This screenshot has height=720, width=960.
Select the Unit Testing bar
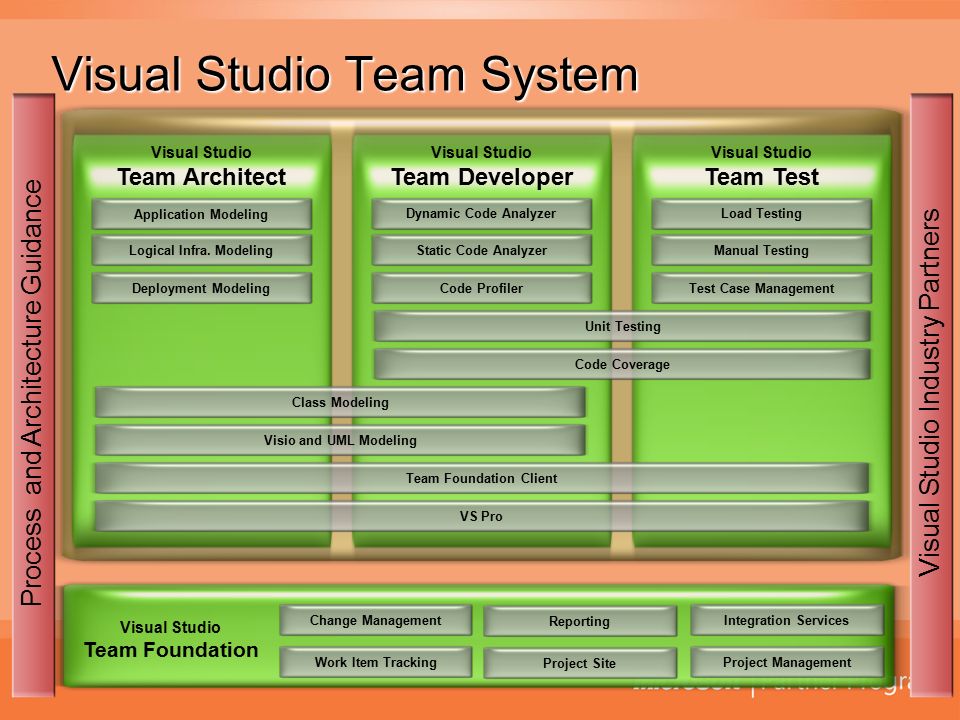point(622,326)
